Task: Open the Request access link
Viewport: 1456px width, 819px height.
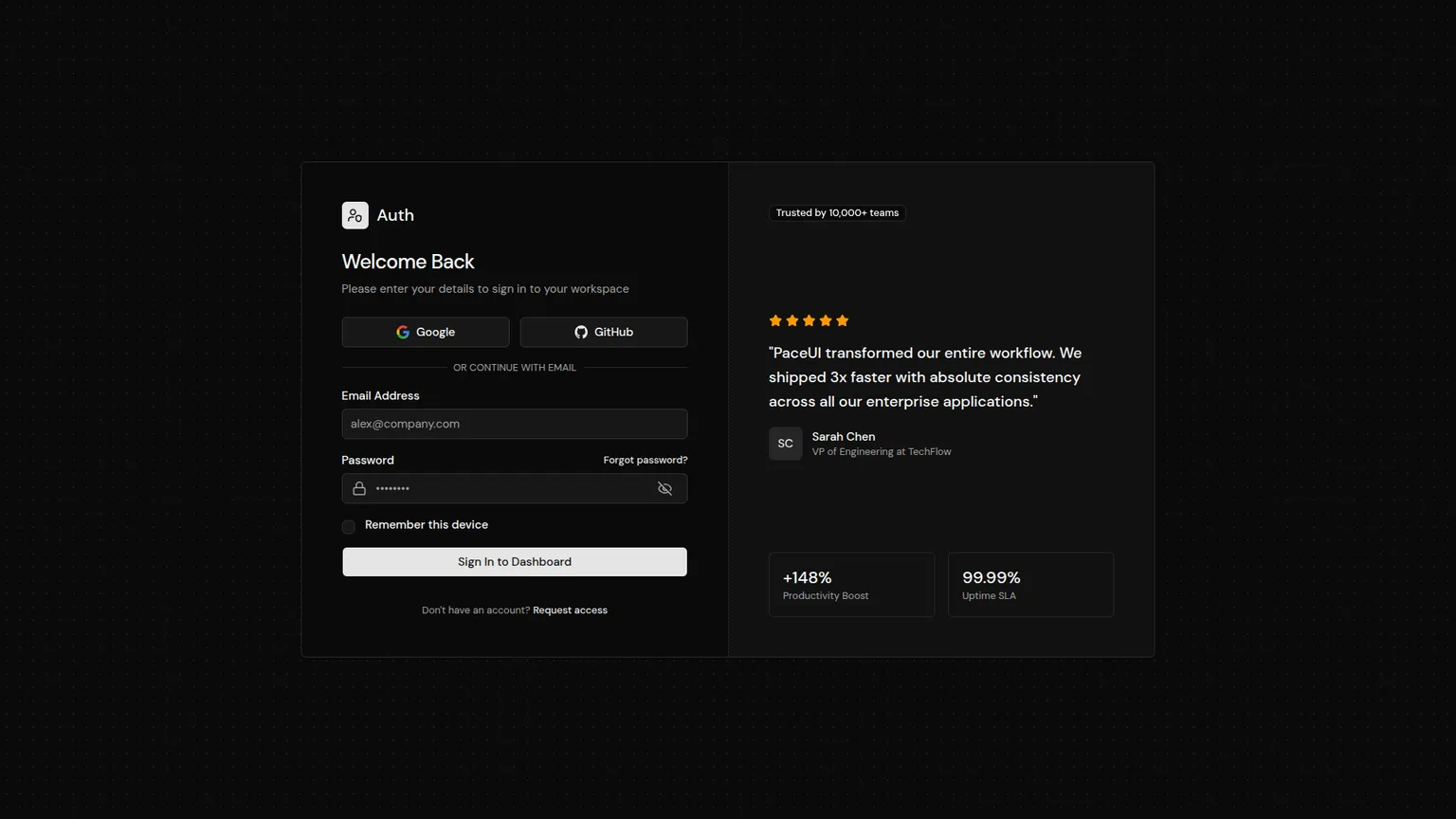Action: tap(570, 610)
